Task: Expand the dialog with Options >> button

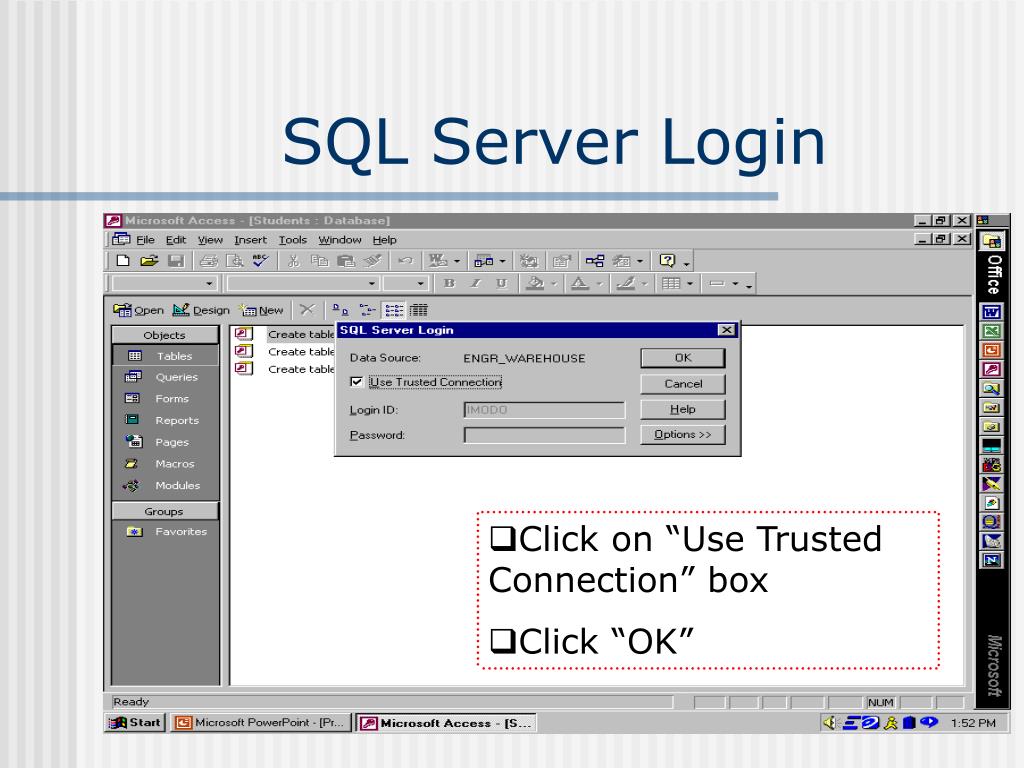Action: click(682, 435)
